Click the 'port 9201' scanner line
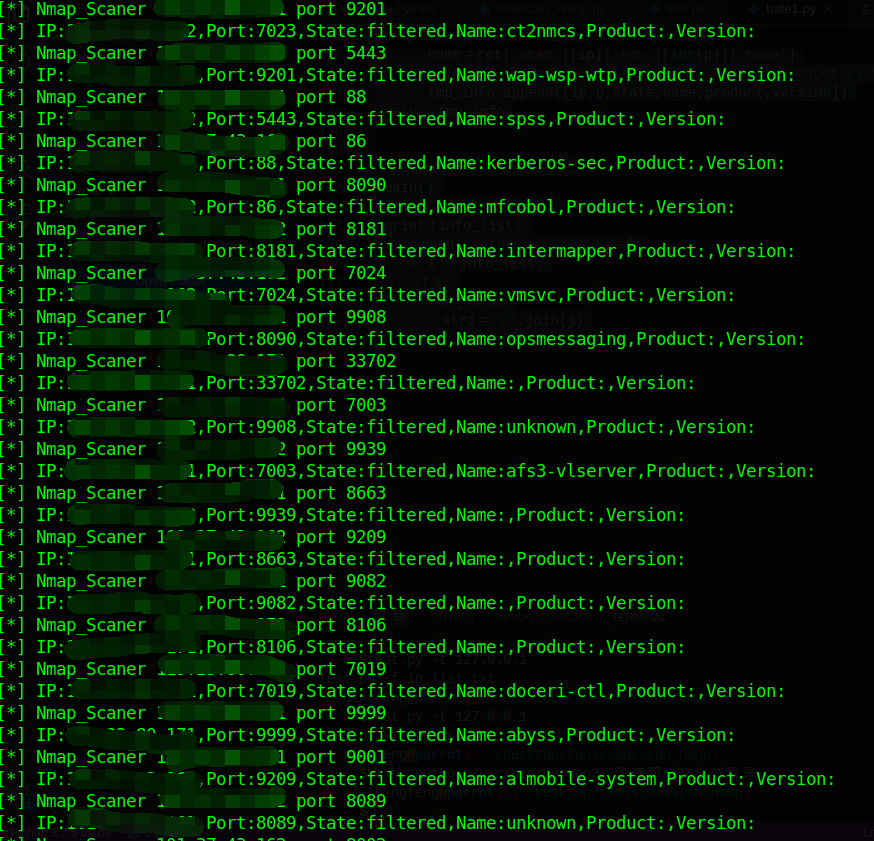This screenshot has height=841, width=874. click(x=193, y=9)
